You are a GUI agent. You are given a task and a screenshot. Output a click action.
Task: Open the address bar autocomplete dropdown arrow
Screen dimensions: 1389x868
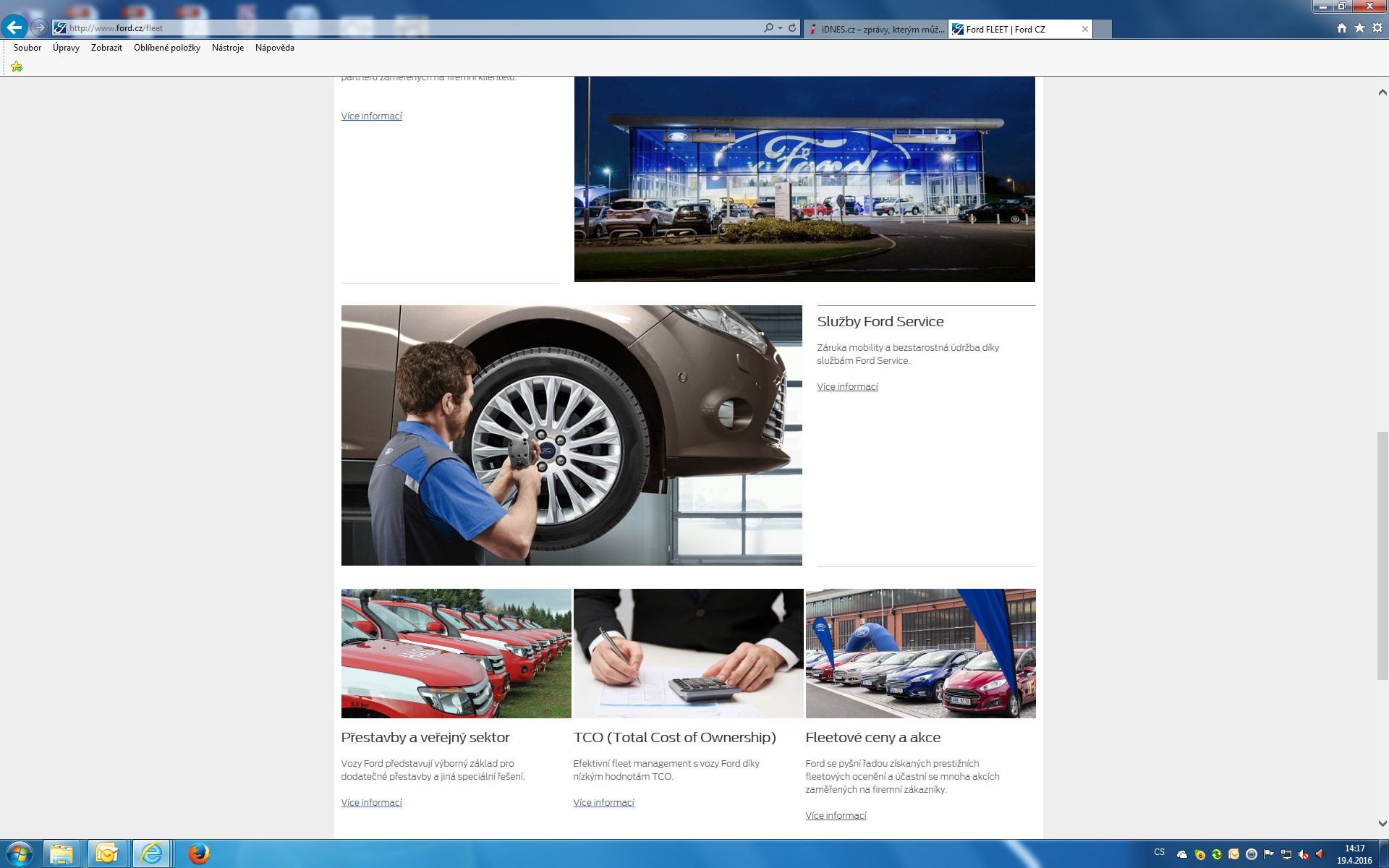coord(780,28)
